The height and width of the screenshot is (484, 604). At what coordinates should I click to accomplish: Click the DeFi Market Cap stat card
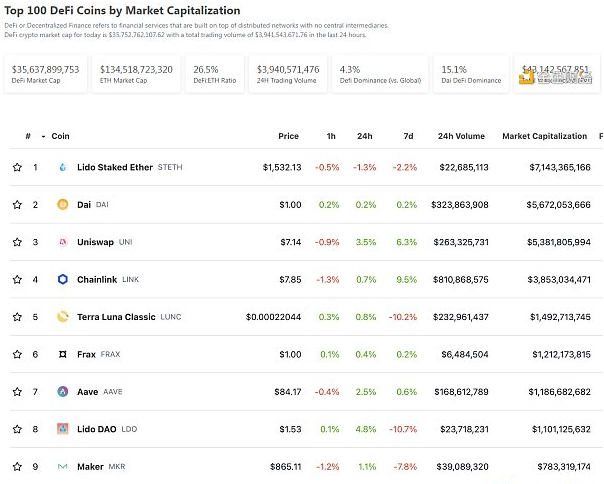45,74
